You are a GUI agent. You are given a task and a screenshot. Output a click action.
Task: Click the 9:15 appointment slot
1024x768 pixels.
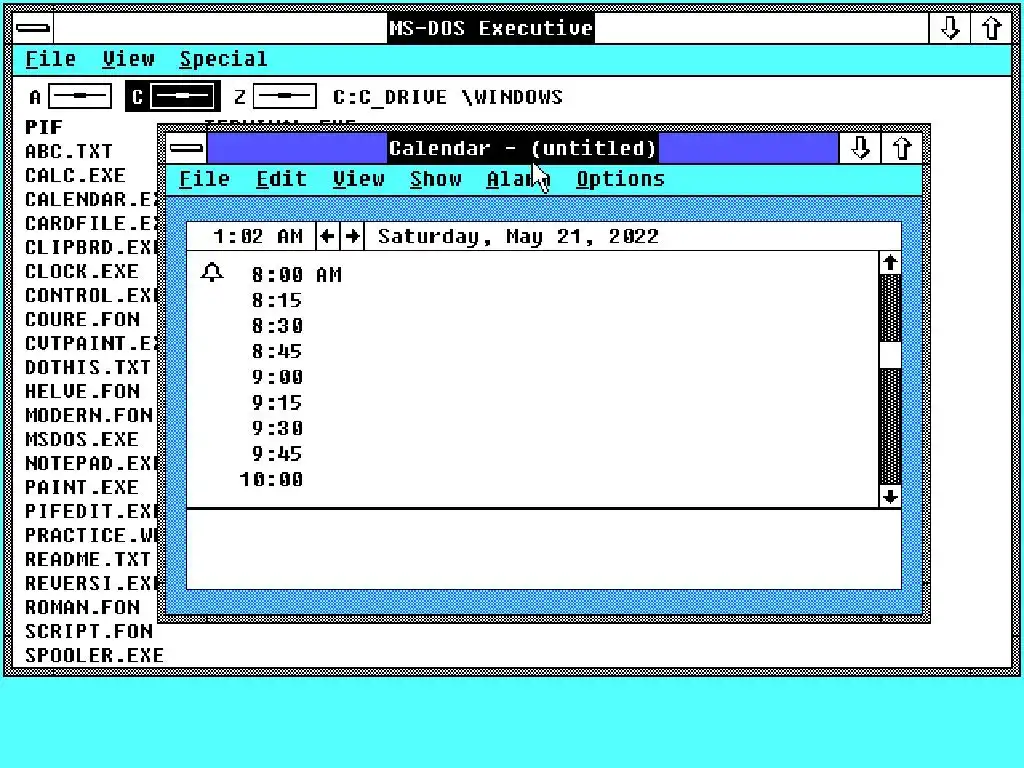click(x=532, y=402)
